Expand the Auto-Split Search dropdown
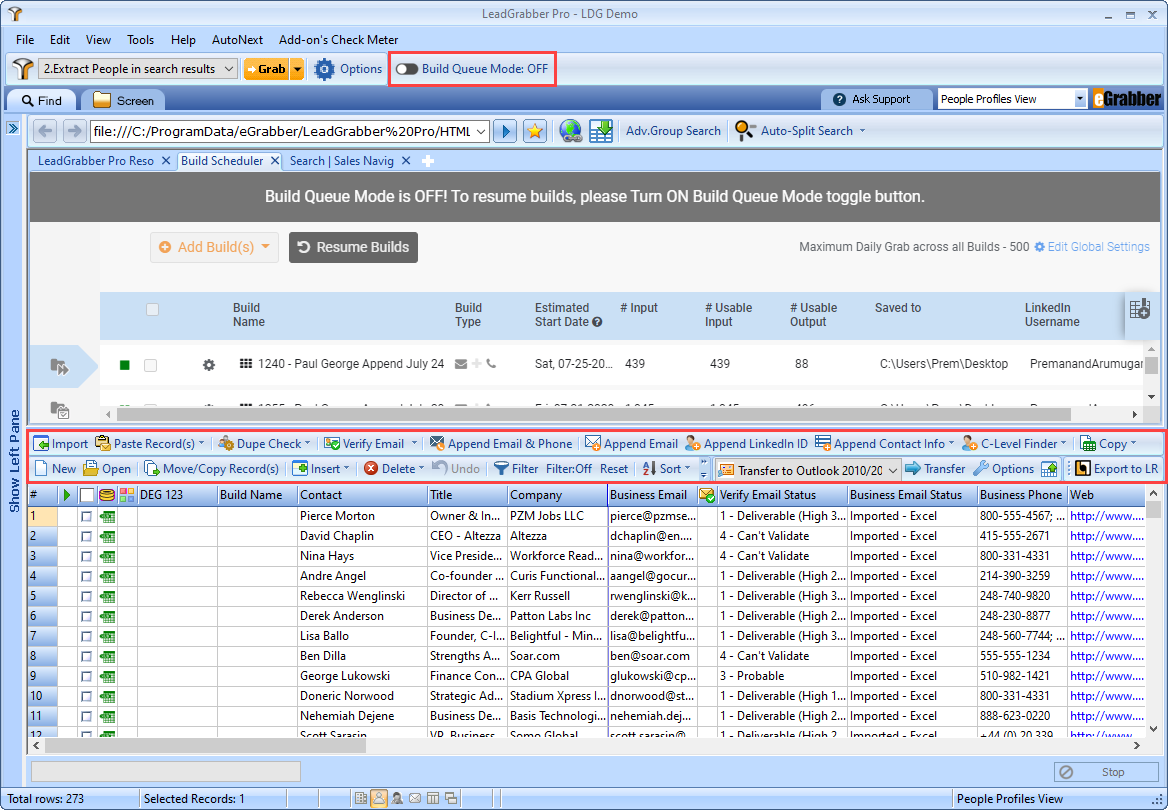 [863, 130]
